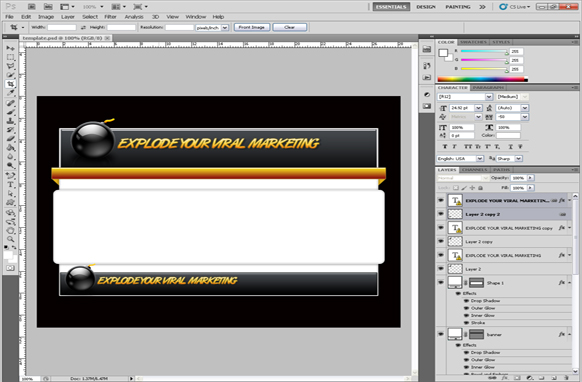Viewport: 582px width, 382px height.
Task: Open the English: USA language dropdown
Action: [480, 159]
